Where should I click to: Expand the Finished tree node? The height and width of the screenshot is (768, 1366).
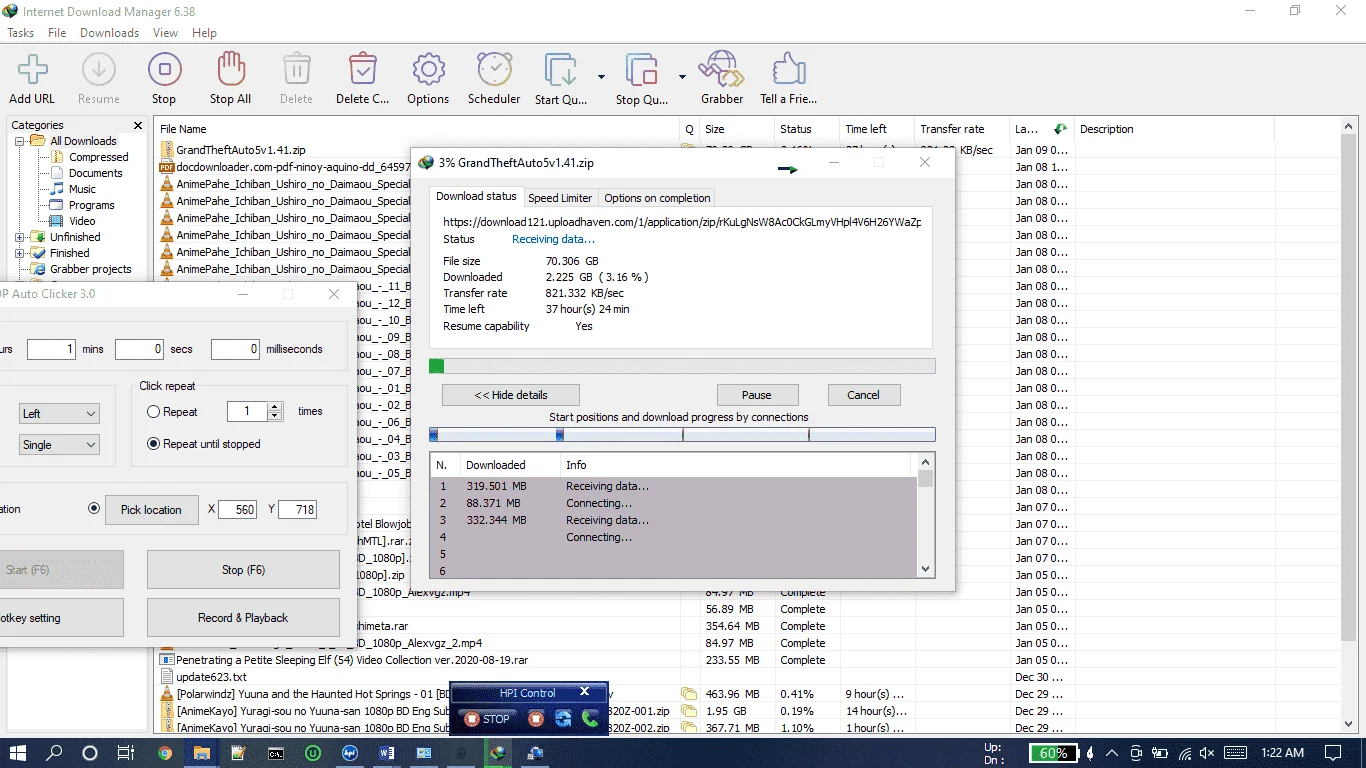coord(20,253)
